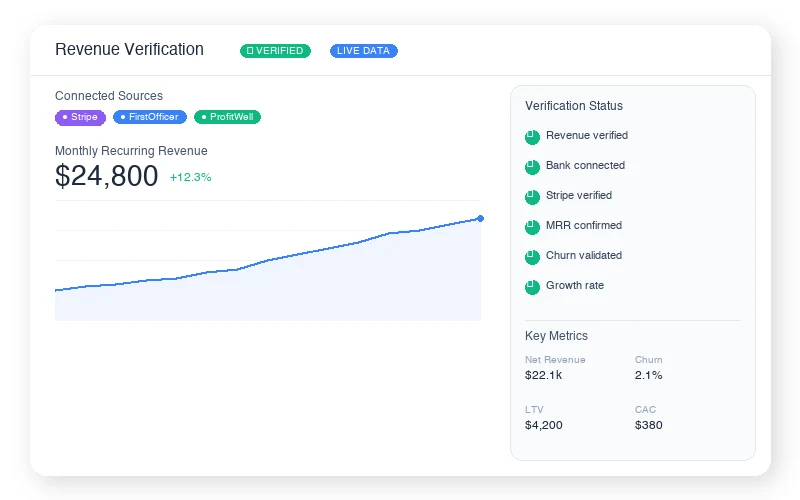Click the blue LIVE DATA badge

click(x=364, y=51)
